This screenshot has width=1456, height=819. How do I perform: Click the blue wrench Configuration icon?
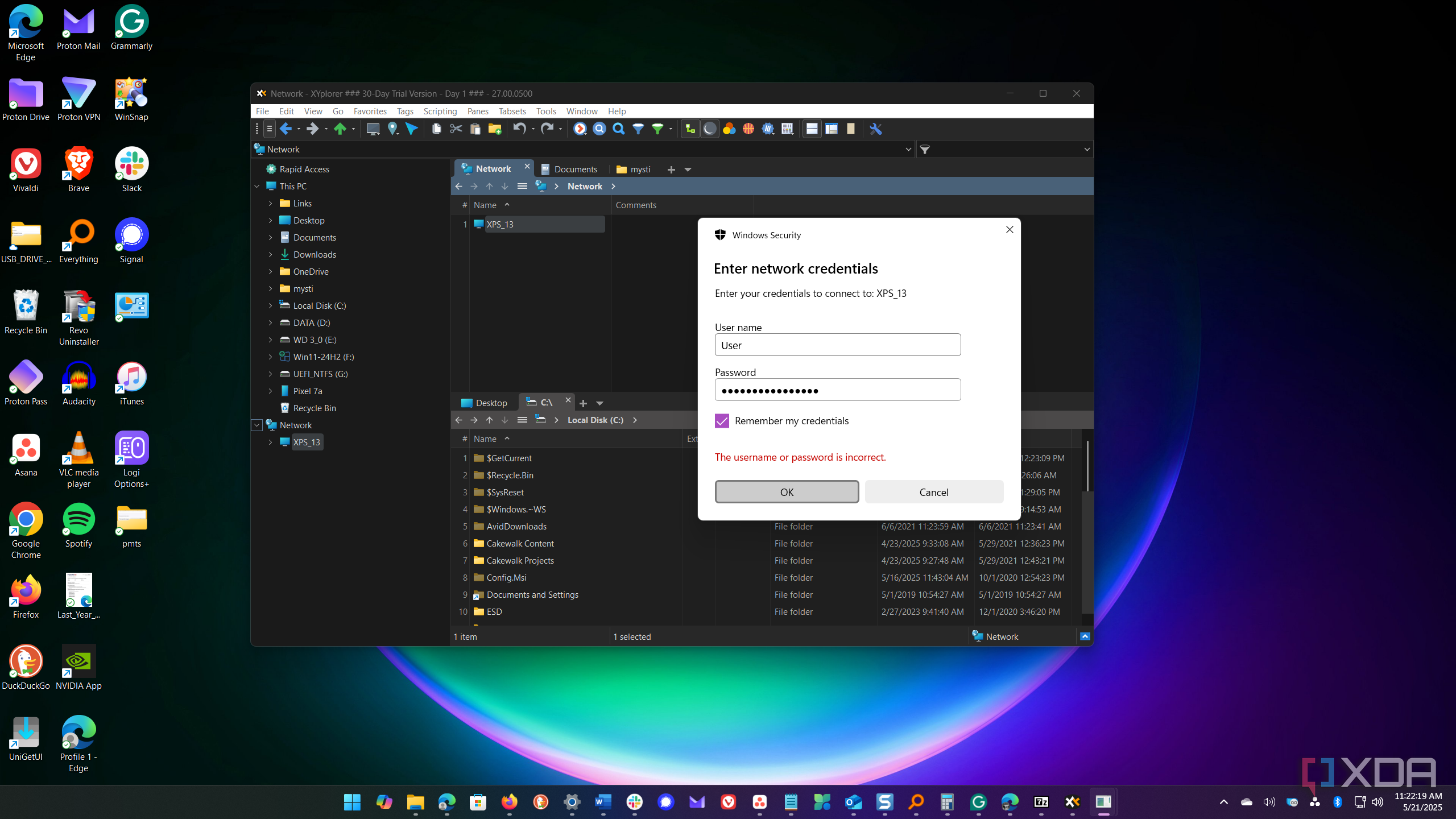pos(875,129)
